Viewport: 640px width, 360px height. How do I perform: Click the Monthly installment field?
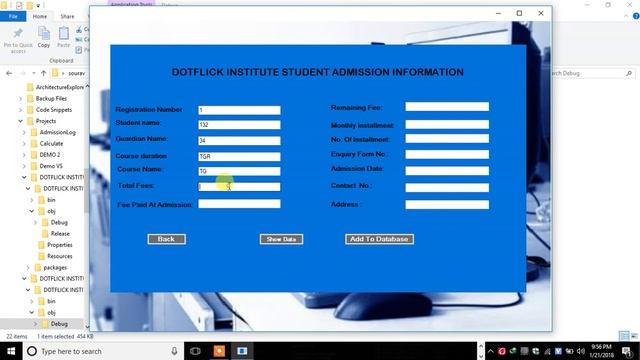pos(447,124)
